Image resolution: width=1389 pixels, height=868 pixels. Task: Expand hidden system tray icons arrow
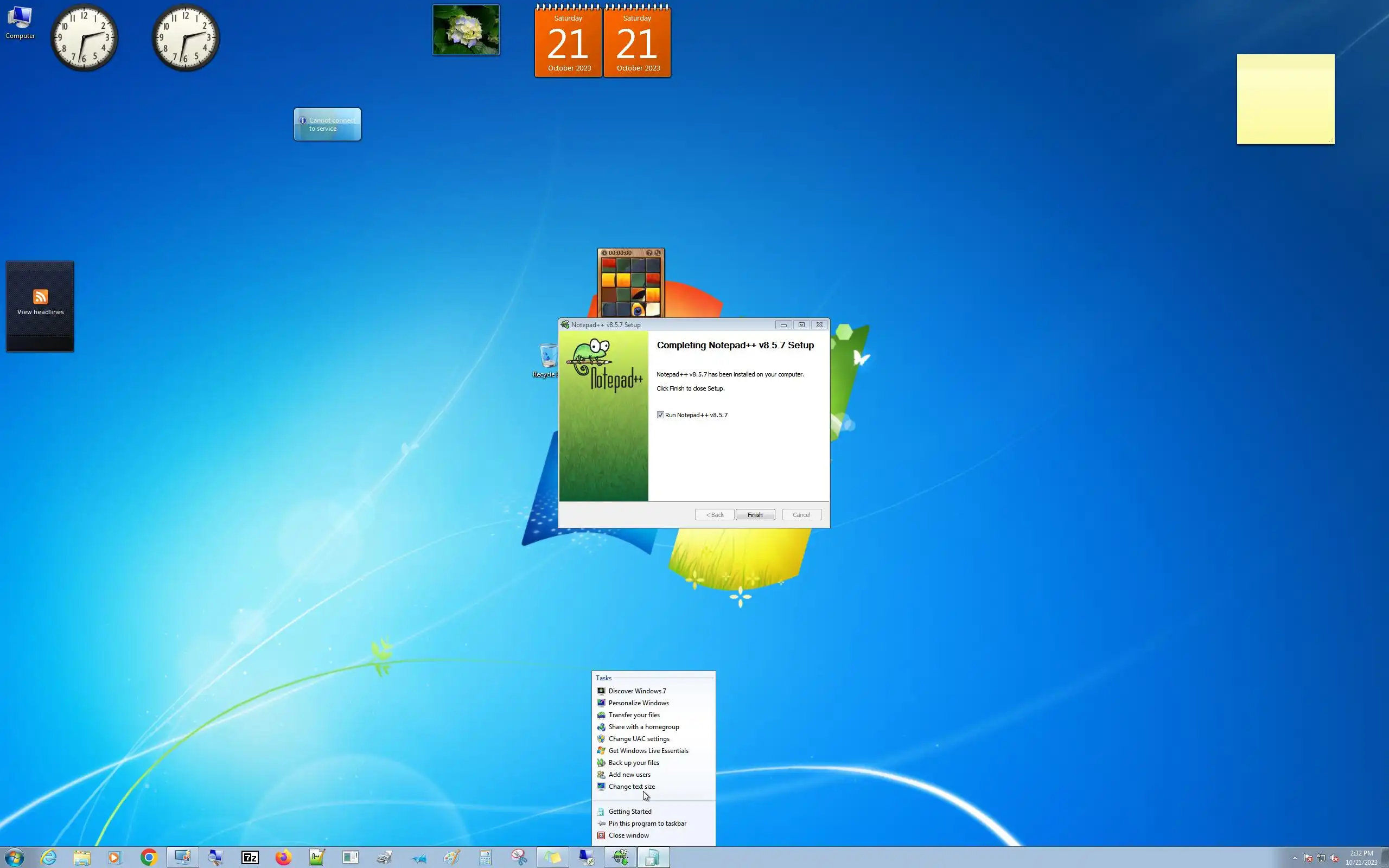(1294, 858)
